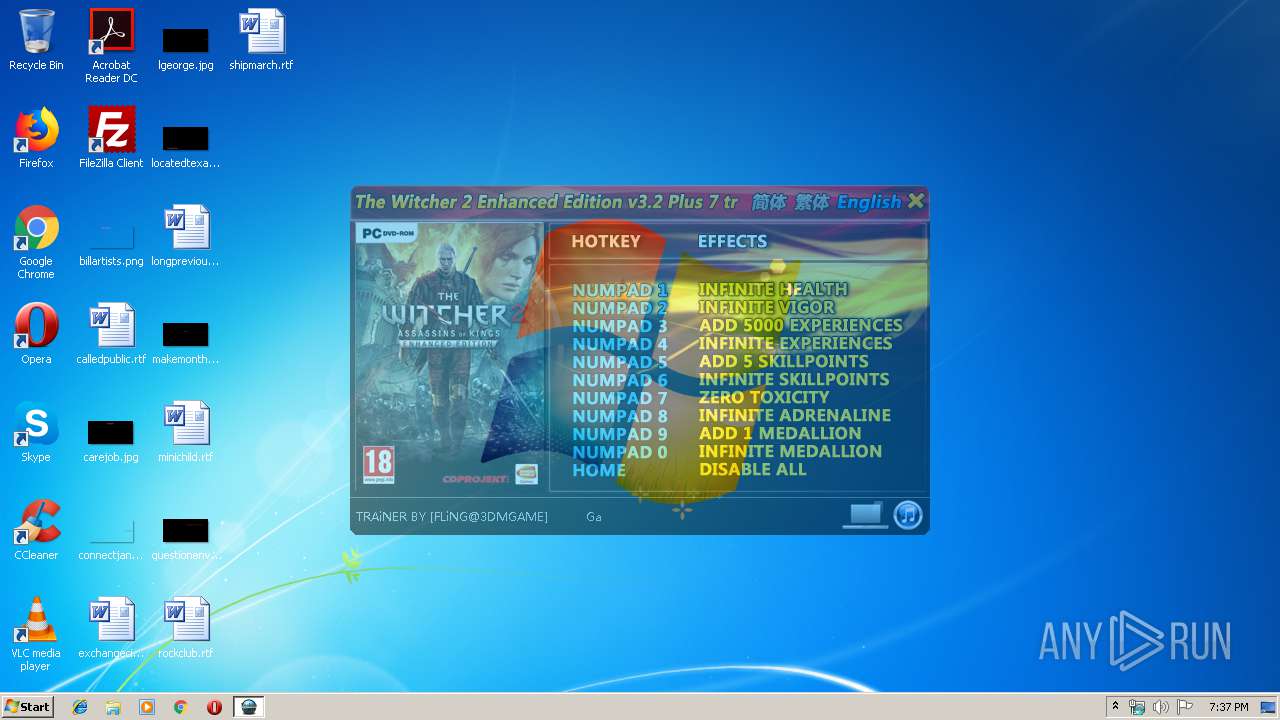1280x720 pixels.
Task: Click the 7:37 PM taskbar clock
Action: pyautogui.click(x=1228, y=707)
